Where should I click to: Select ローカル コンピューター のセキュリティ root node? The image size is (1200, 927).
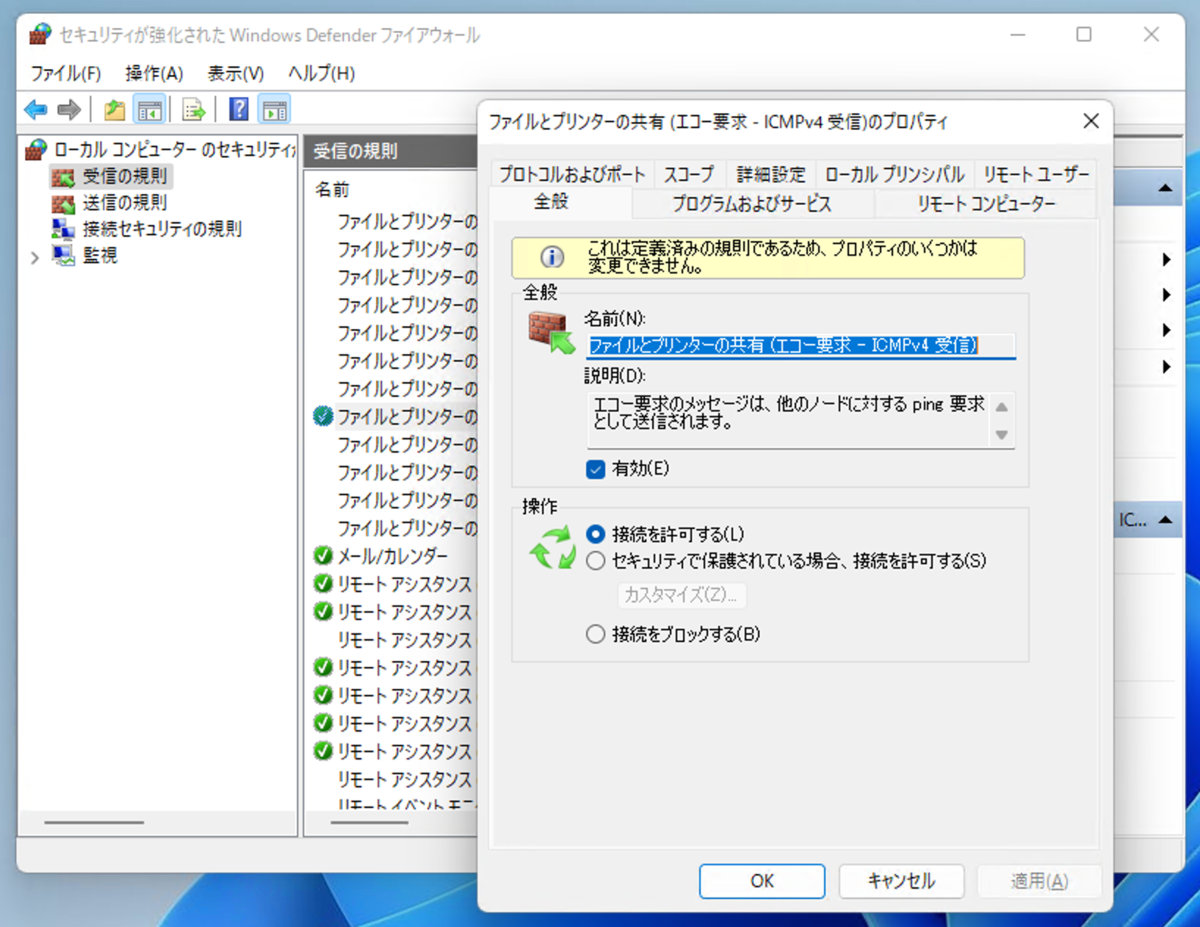pos(173,150)
